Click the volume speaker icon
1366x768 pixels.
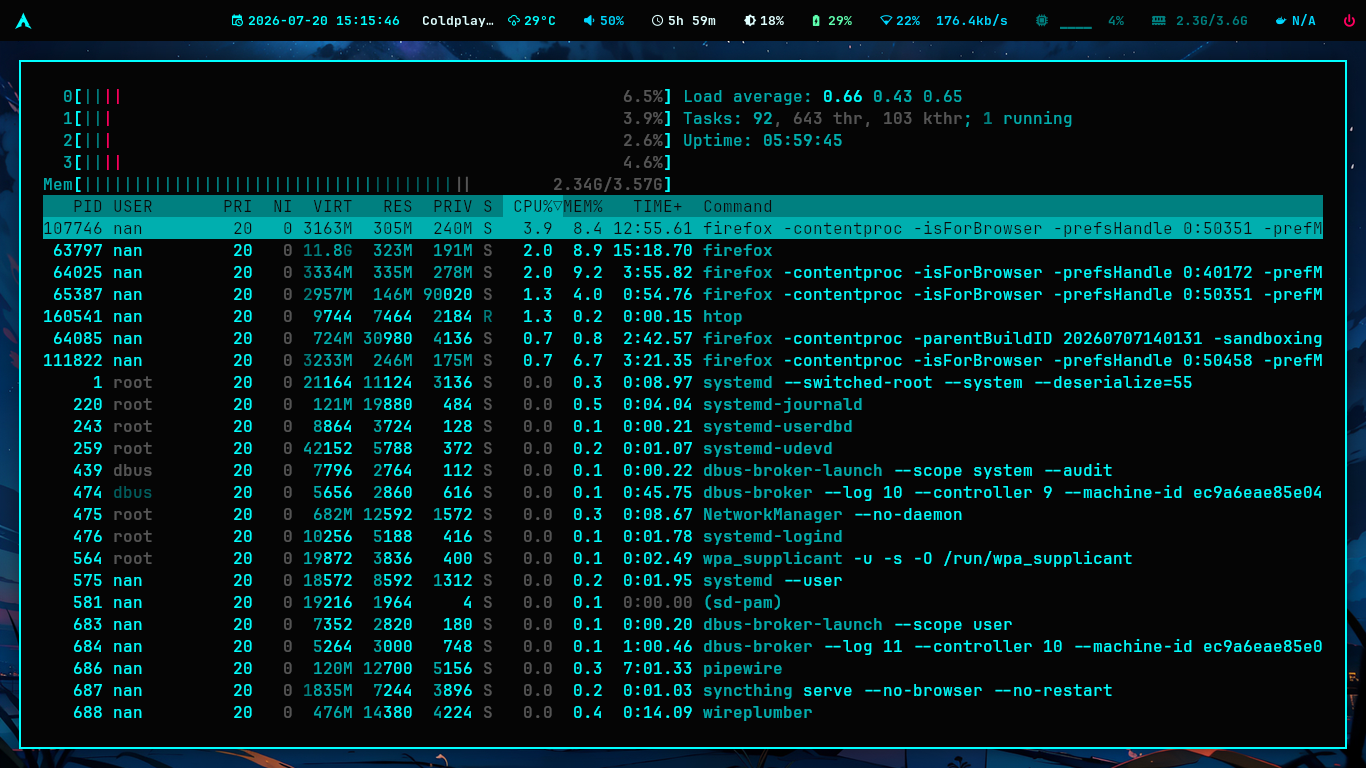coord(589,21)
